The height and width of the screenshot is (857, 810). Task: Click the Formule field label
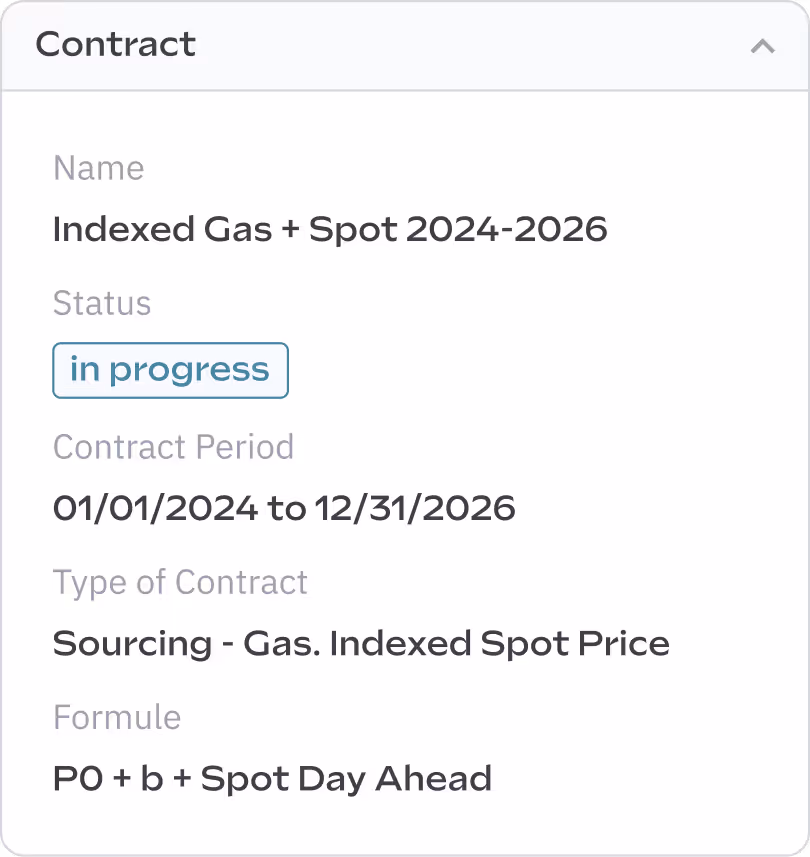tap(117, 717)
